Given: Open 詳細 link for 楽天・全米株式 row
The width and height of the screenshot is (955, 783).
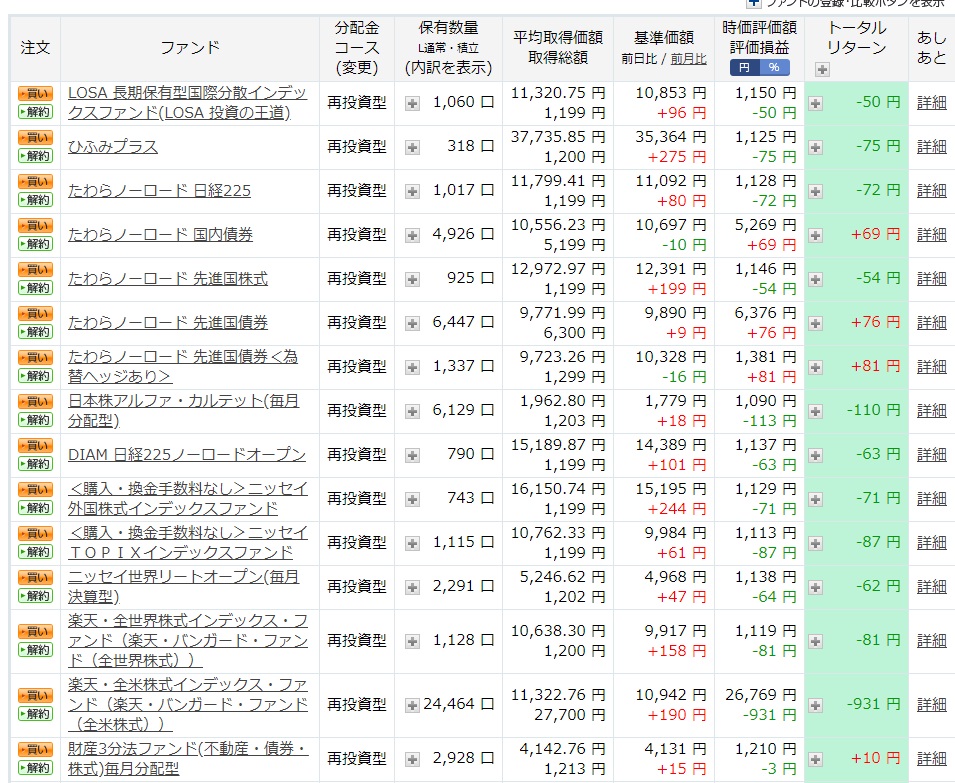Looking at the screenshot, I should coord(931,704).
